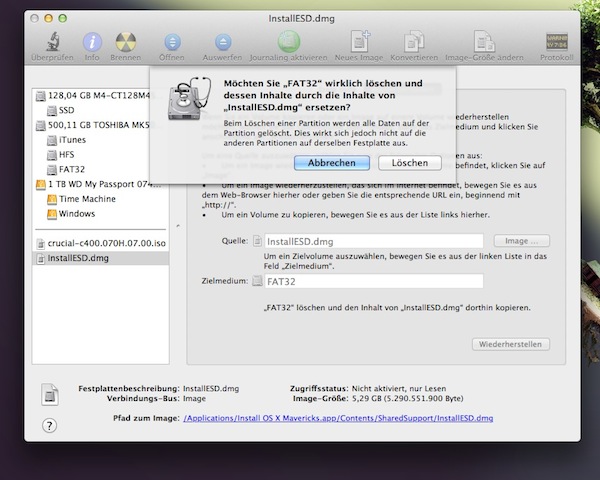Click the crucial-c400 iso file icon
The image size is (600, 480).
pos(40,243)
